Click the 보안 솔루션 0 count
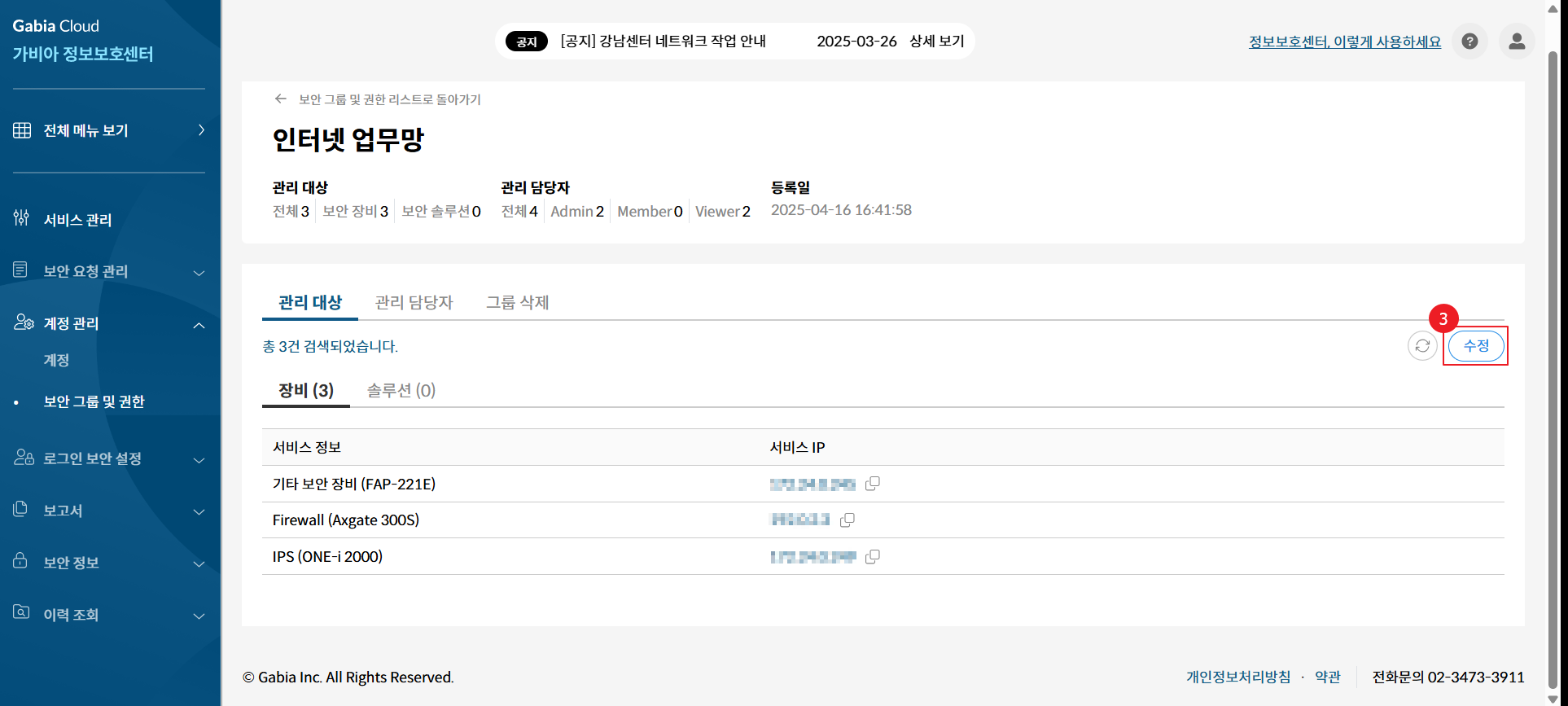Screen dimensions: 1568x706 click(441, 211)
